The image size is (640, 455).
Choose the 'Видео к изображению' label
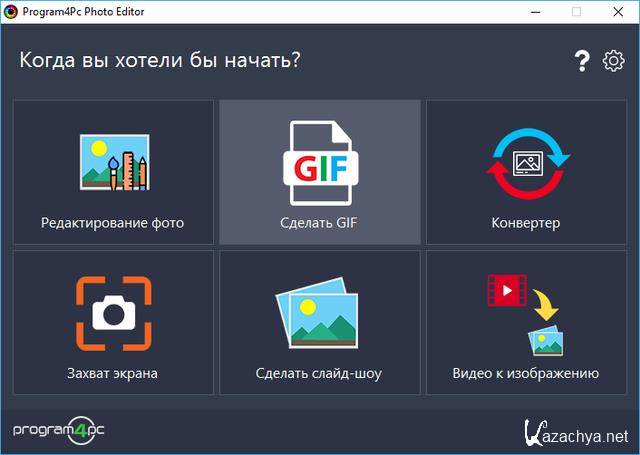point(526,373)
